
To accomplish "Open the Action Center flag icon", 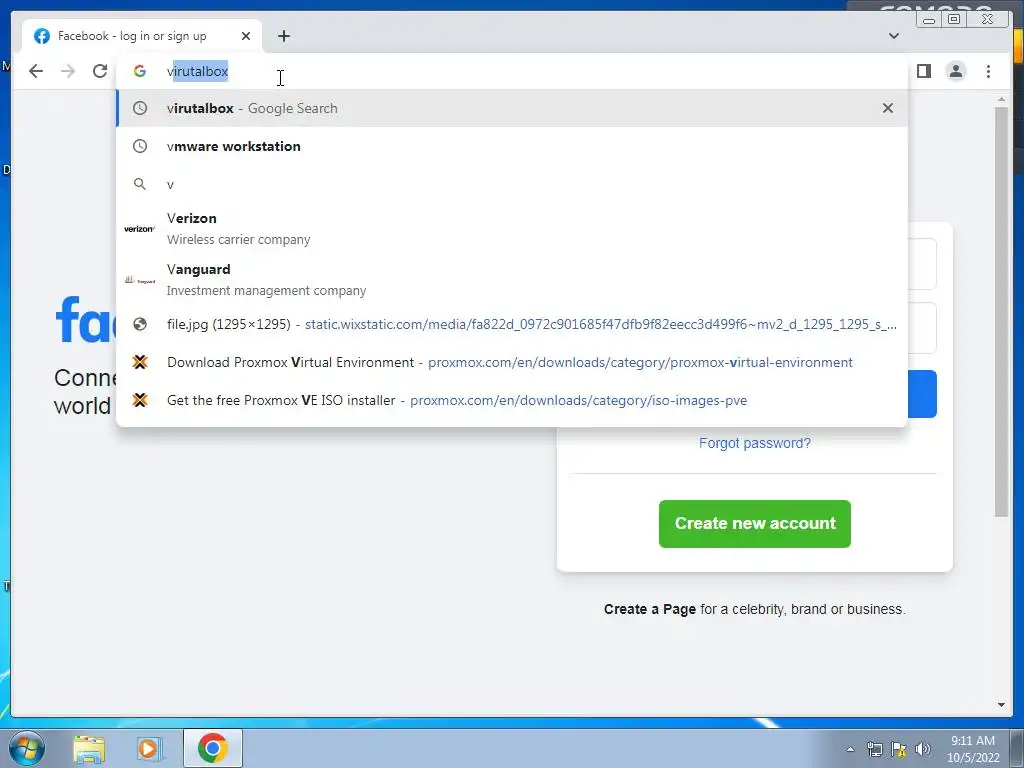I will tap(899, 749).
